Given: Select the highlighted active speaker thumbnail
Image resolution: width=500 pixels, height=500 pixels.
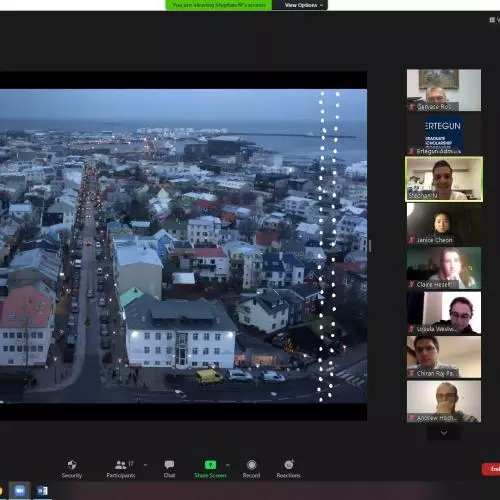Looking at the screenshot, I should coord(444,179).
